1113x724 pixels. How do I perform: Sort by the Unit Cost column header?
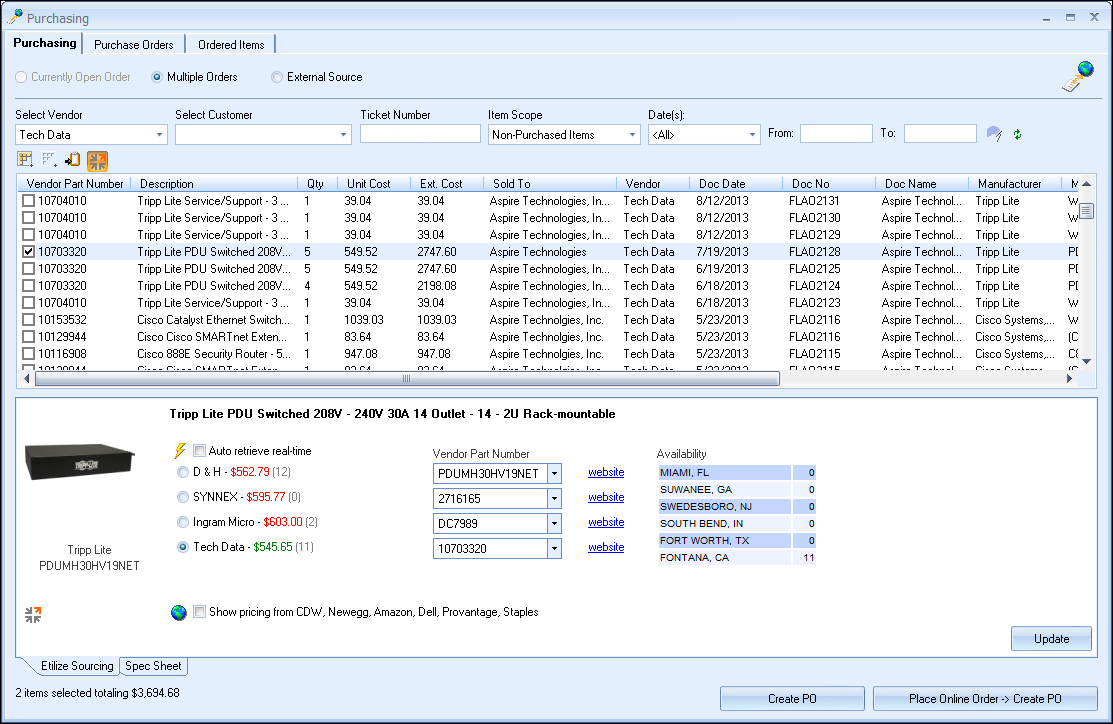tap(368, 184)
